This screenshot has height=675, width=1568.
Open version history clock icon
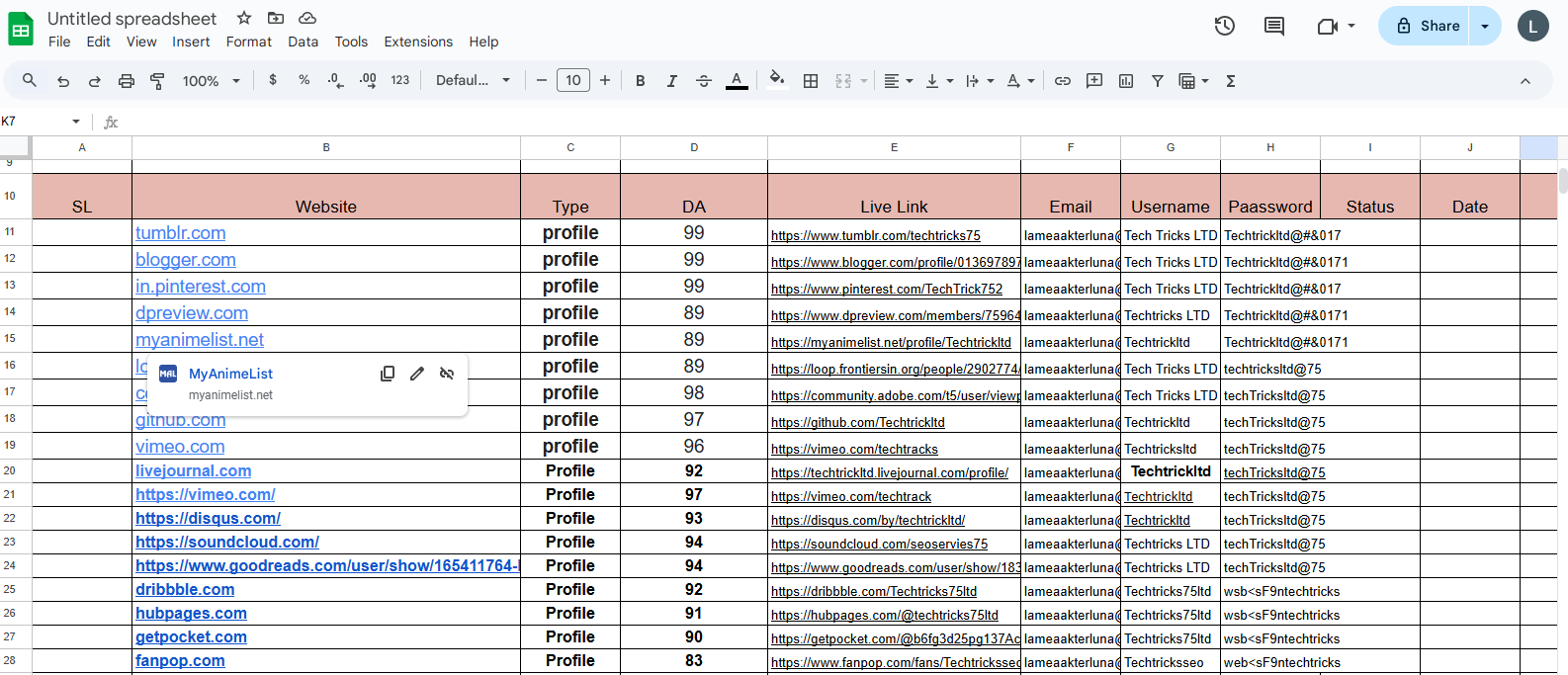click(x=1224, y=27)
